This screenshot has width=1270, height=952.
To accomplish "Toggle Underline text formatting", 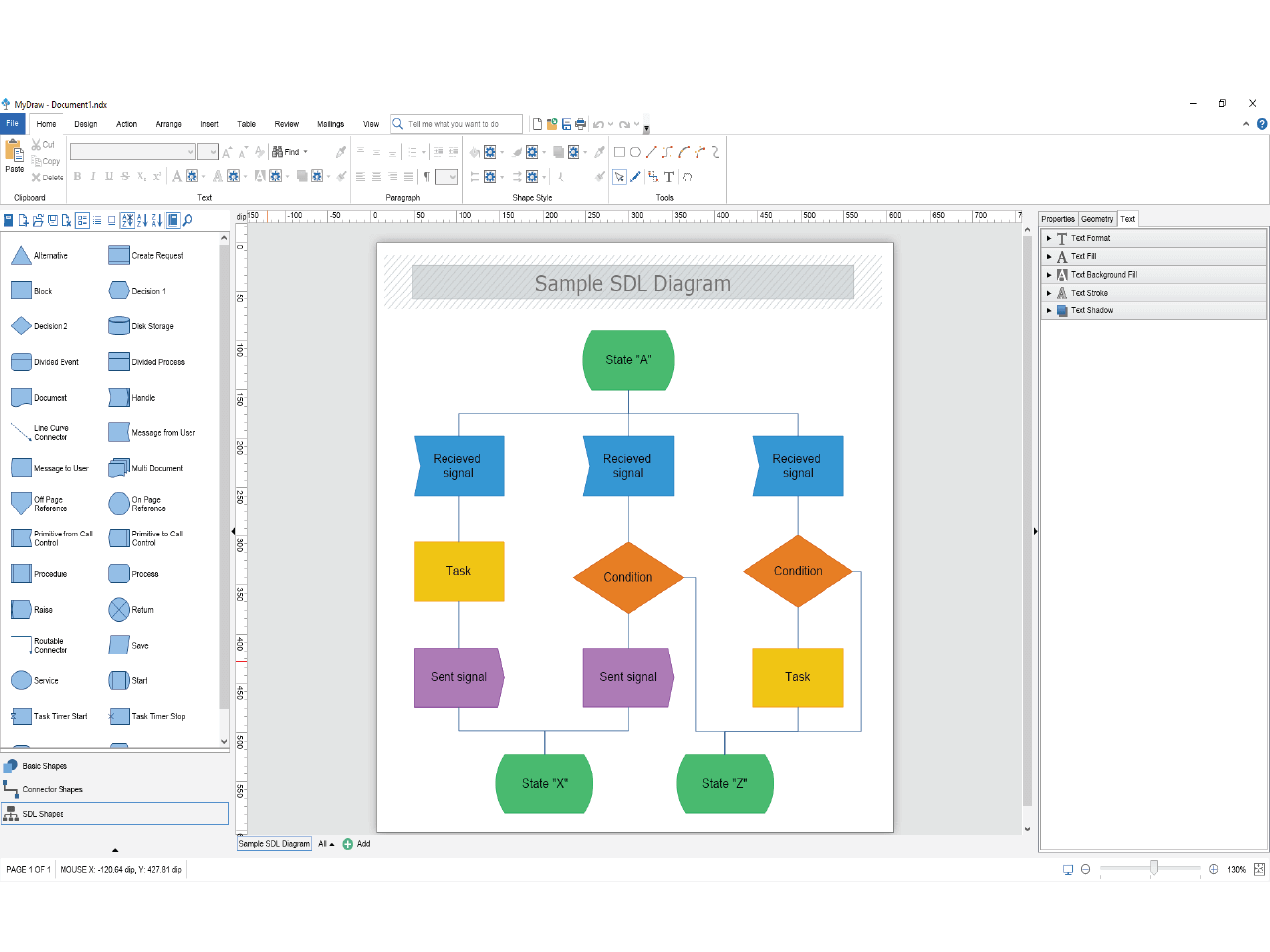I will [109, 177].
